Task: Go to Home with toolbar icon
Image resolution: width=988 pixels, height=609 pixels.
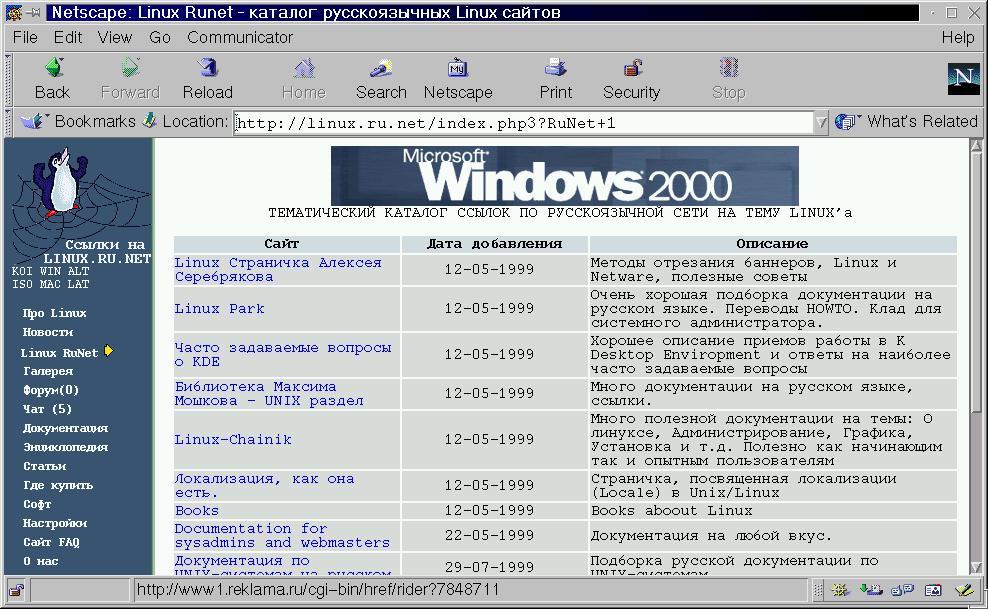Action: pyautogui.click(x=304, y=68)
